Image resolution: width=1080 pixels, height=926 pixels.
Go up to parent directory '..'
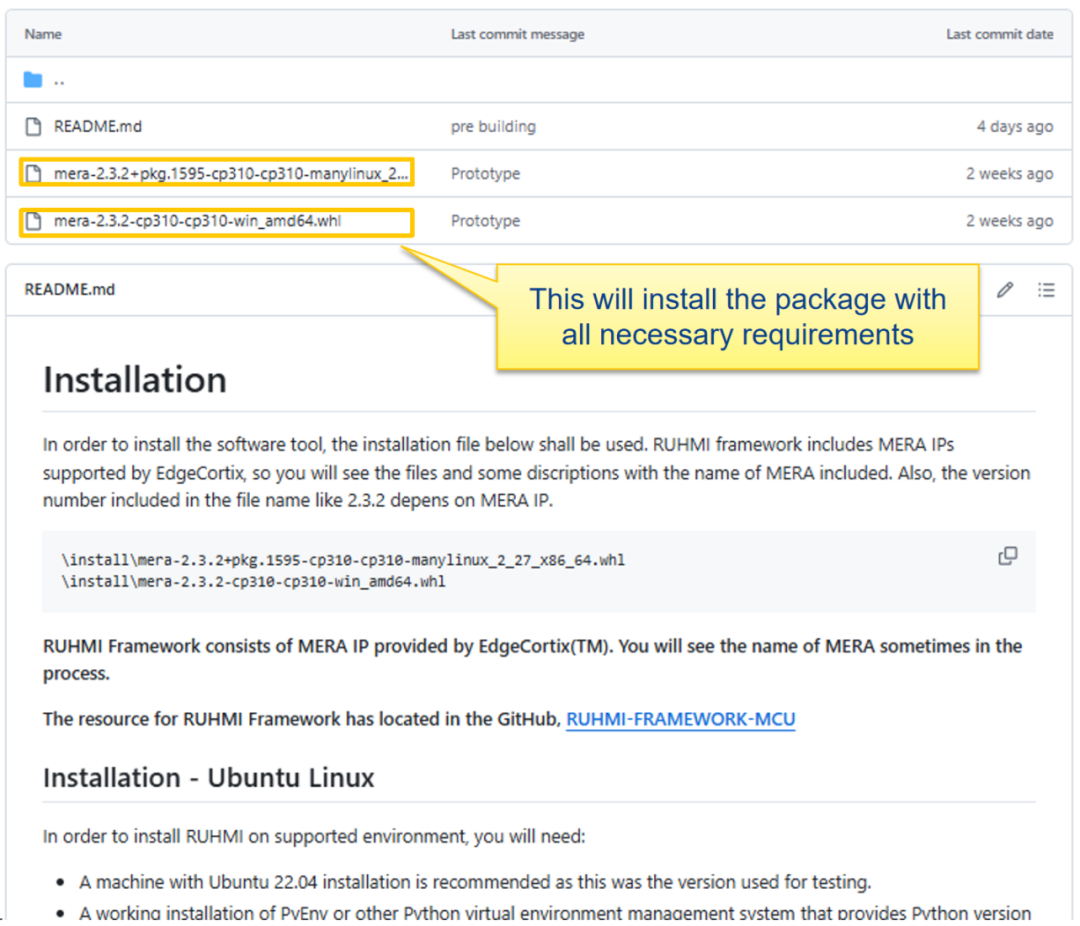pos(59,81)
